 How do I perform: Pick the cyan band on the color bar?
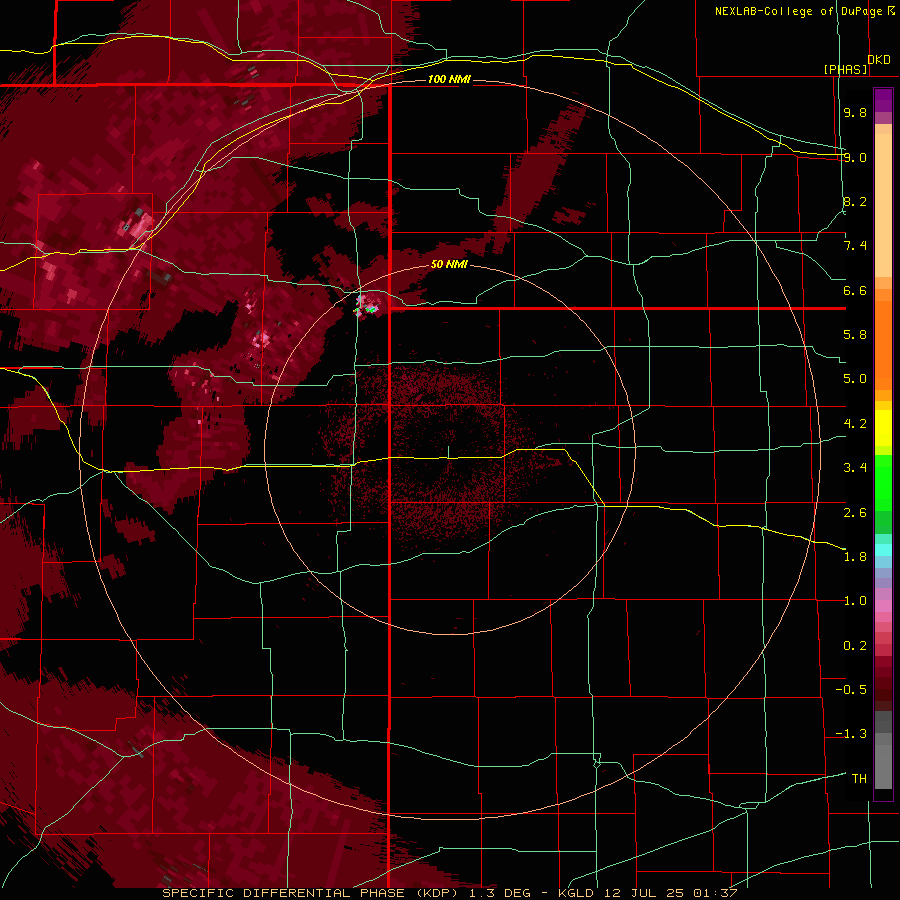point(883,550)
